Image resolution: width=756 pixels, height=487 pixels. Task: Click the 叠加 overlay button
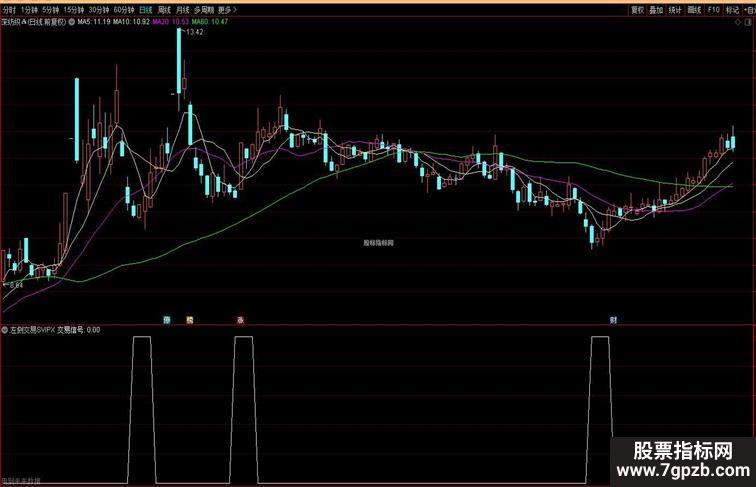click(656, 10)
